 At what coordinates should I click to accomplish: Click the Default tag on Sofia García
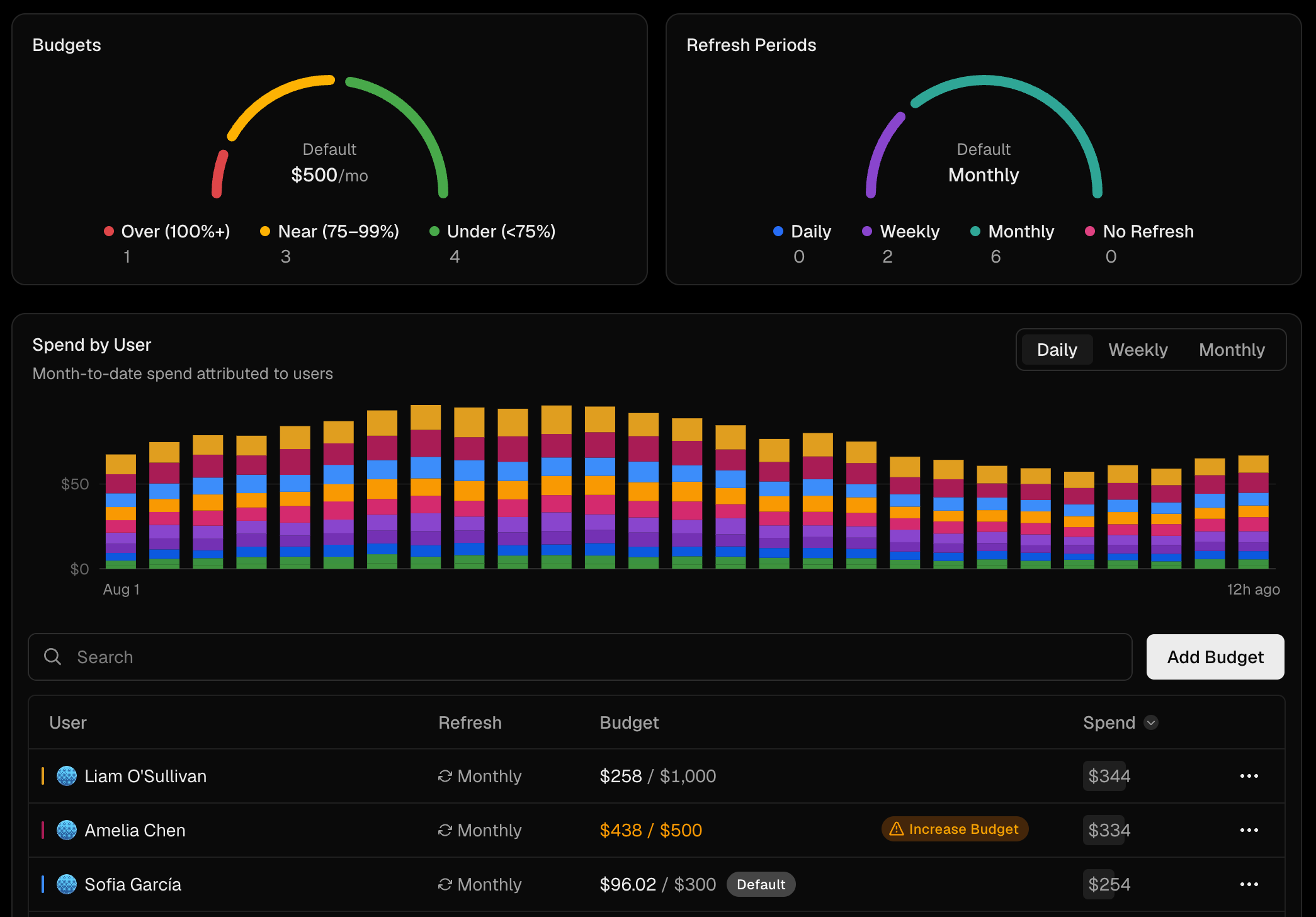pos(761,884)
